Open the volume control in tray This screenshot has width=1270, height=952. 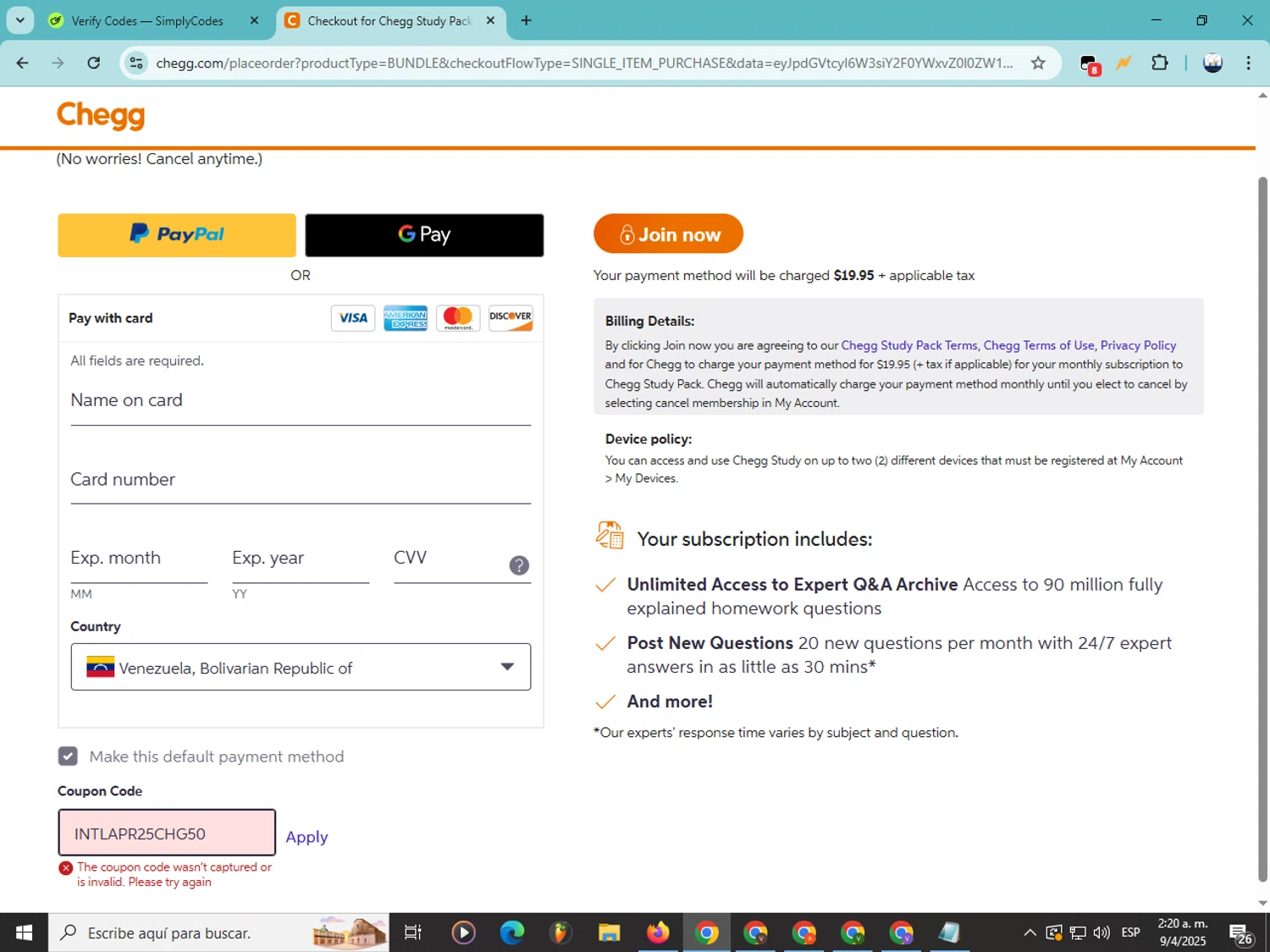(x=1102, y=933)
